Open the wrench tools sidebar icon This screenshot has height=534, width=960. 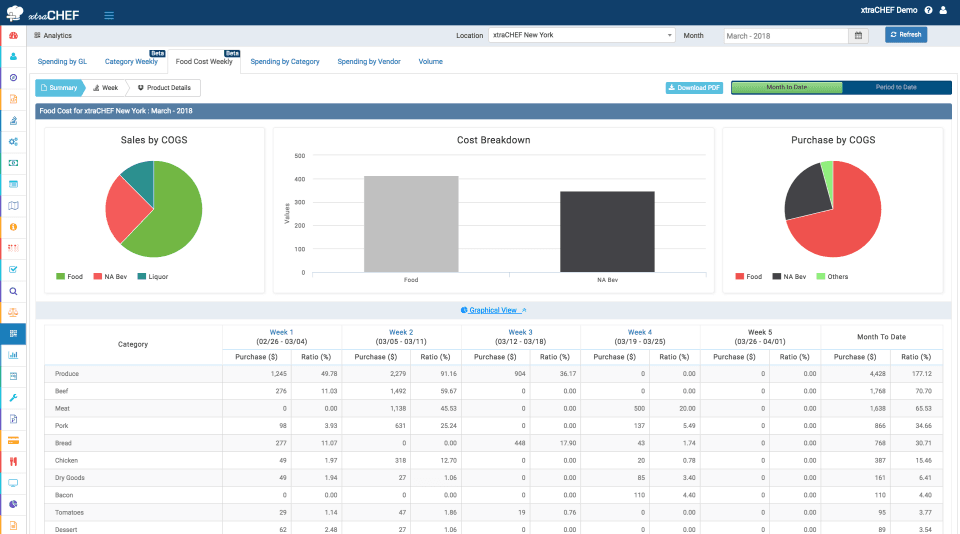13,398
